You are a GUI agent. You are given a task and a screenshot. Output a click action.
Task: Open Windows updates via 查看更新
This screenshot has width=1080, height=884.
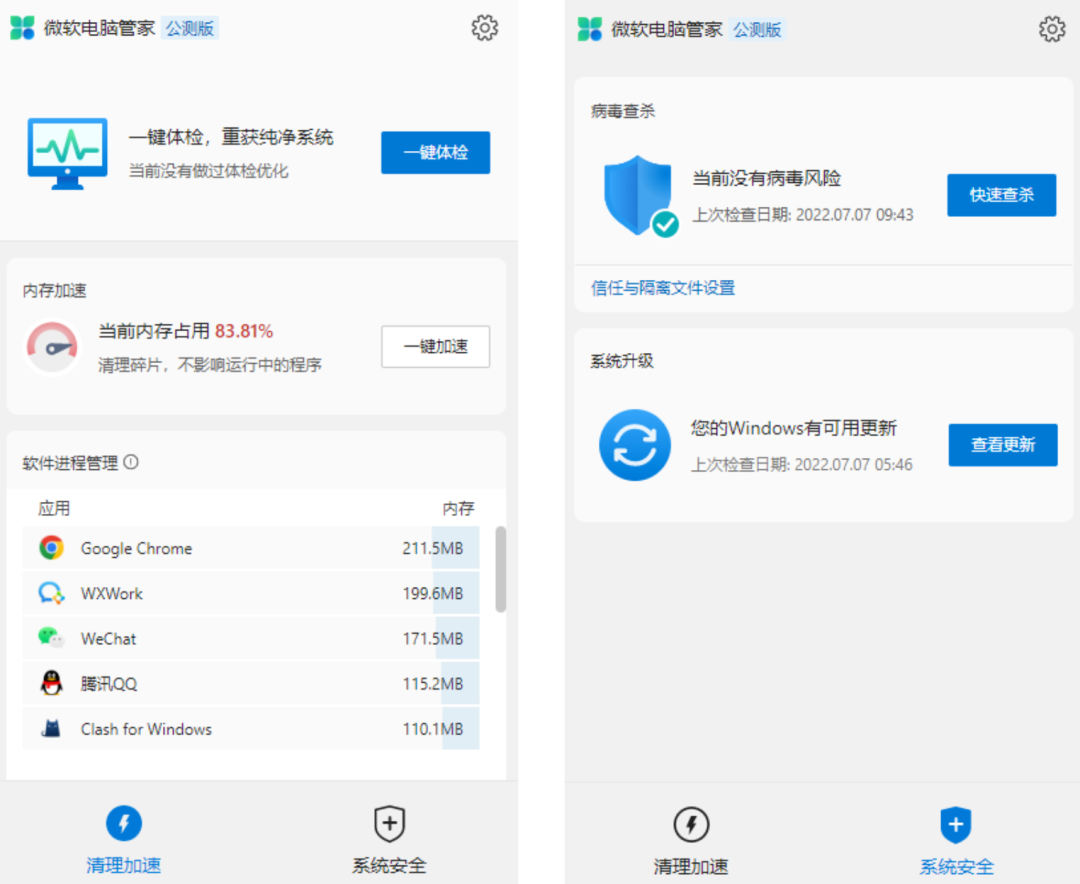click(x=1002, y=445)
